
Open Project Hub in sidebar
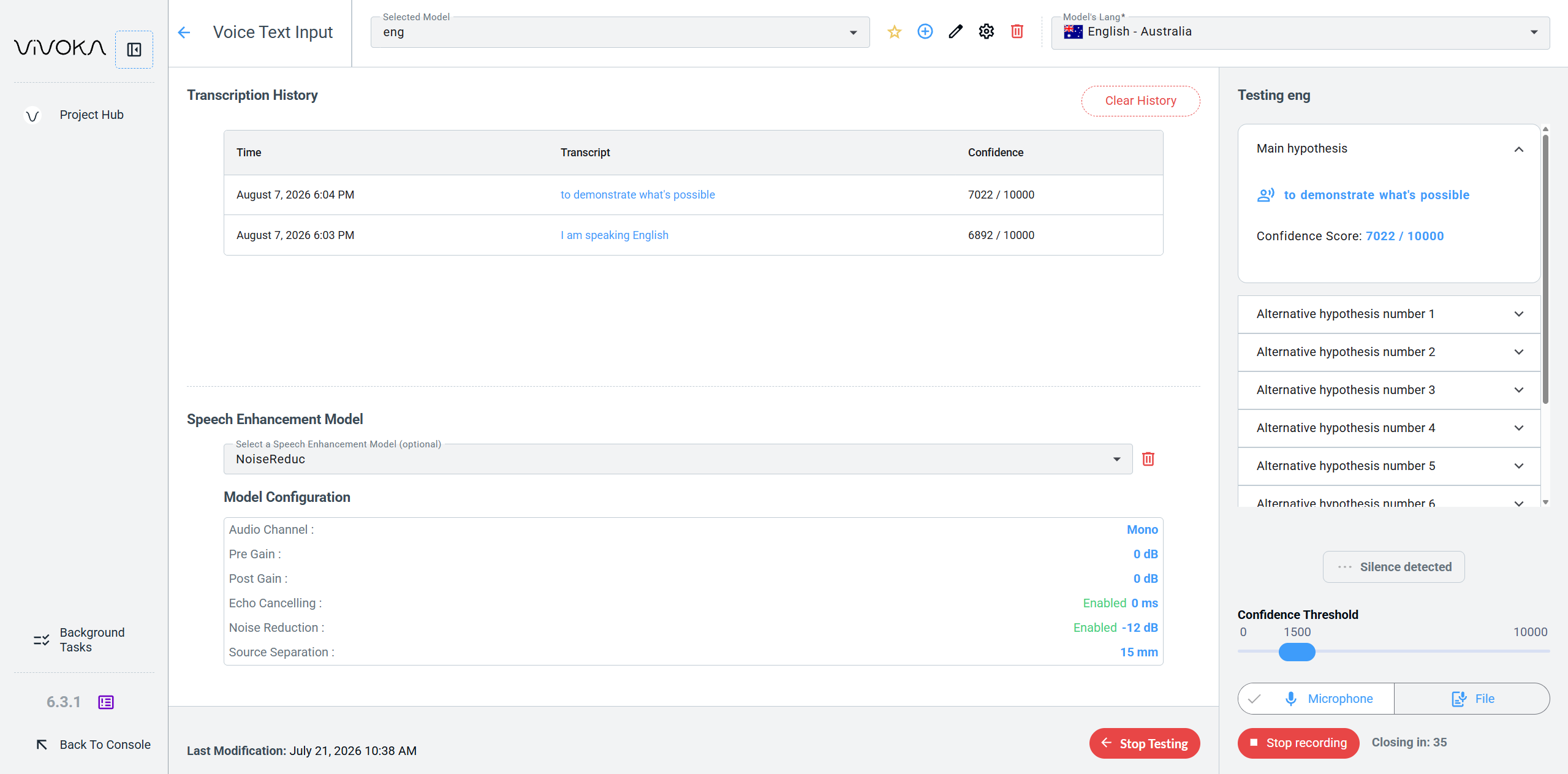84,115
